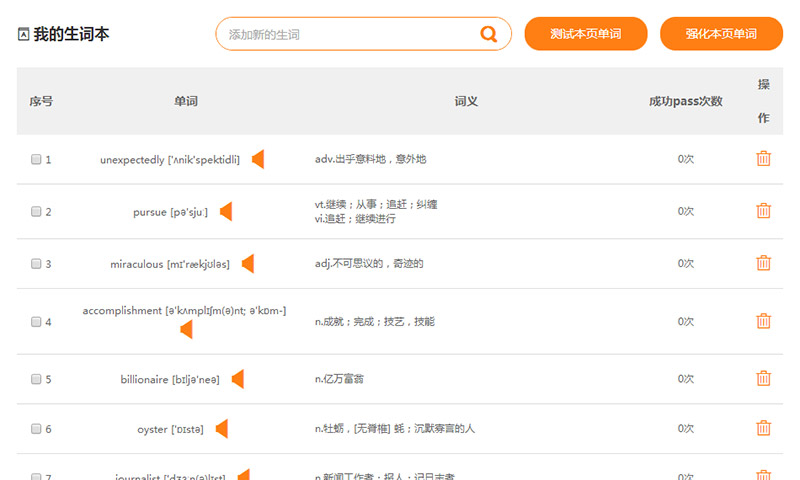Click the search magnifier icon

coord(488,34)
